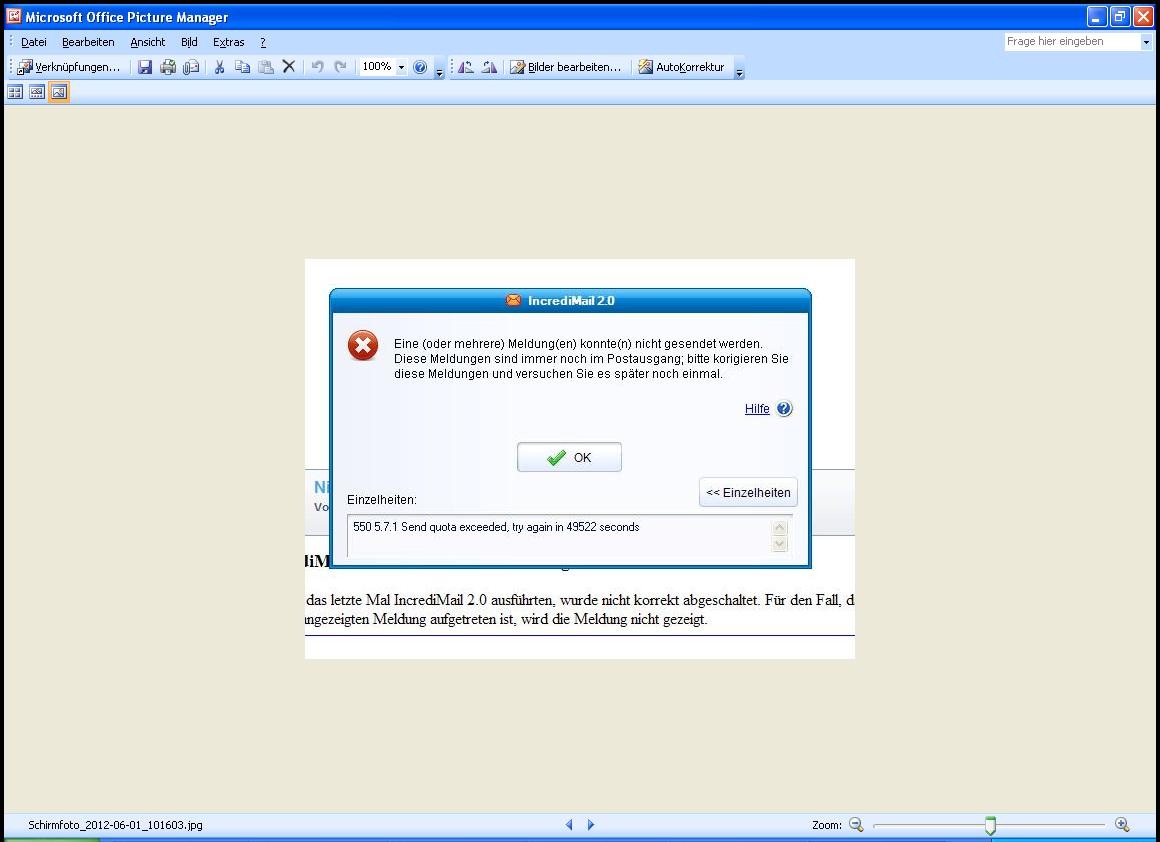The width and height of the screenshot is (1160, 842).
Task: Expand the 'Frage hier eingeben' dropdown arrow
Action: [1146, 42]
